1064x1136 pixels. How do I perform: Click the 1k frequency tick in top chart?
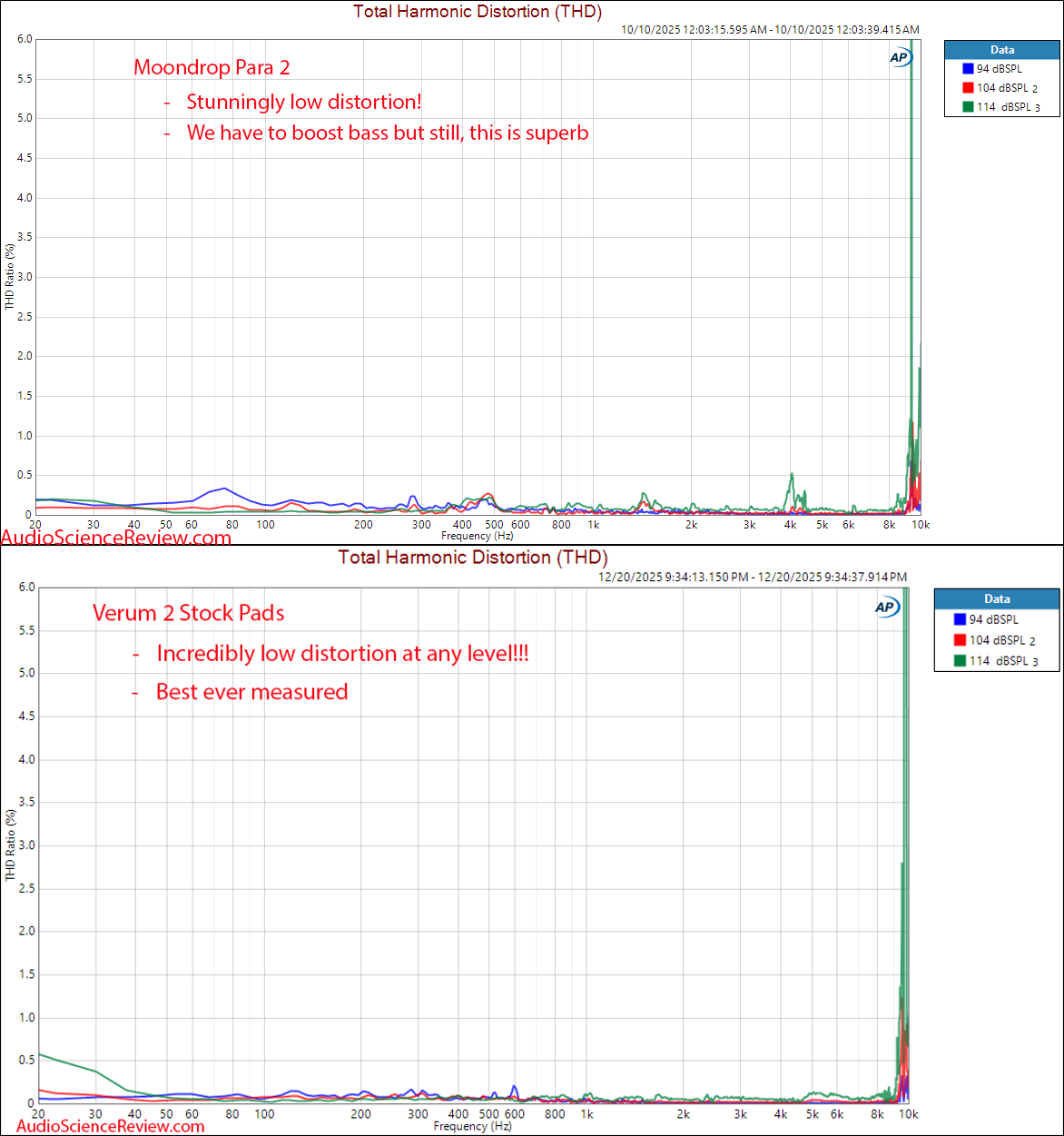coord(593,525)
